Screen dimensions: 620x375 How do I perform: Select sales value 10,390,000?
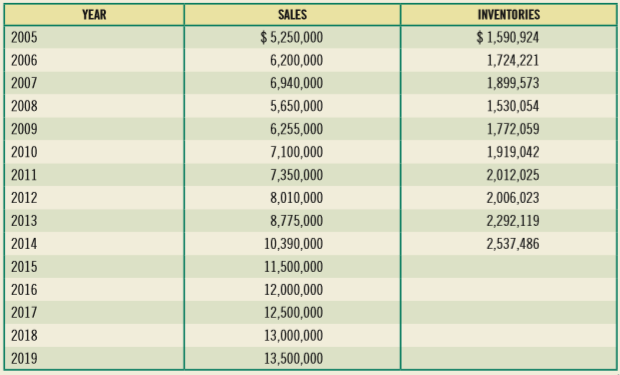pos(293,244)
